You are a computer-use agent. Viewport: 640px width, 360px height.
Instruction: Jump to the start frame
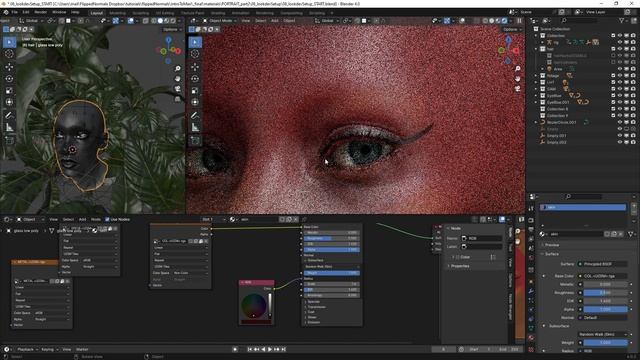[250, 349]
